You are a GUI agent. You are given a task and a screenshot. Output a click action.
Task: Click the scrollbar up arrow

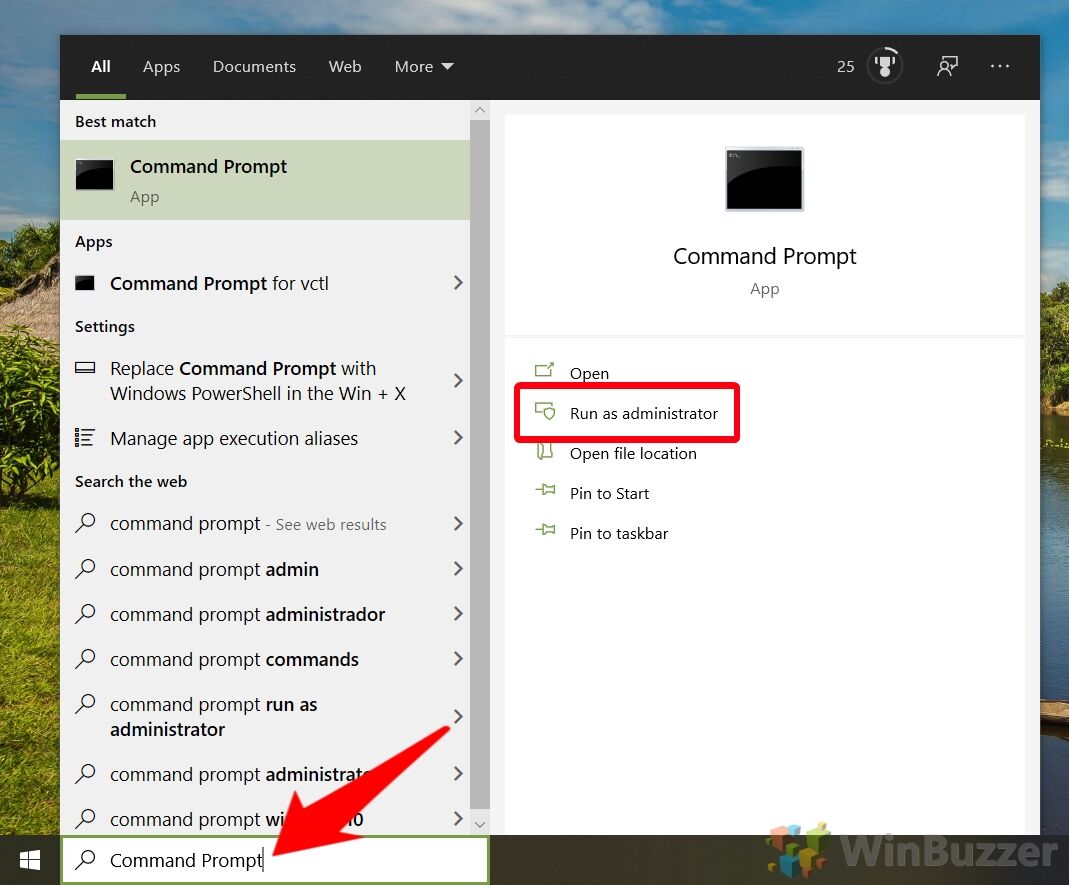480,110
